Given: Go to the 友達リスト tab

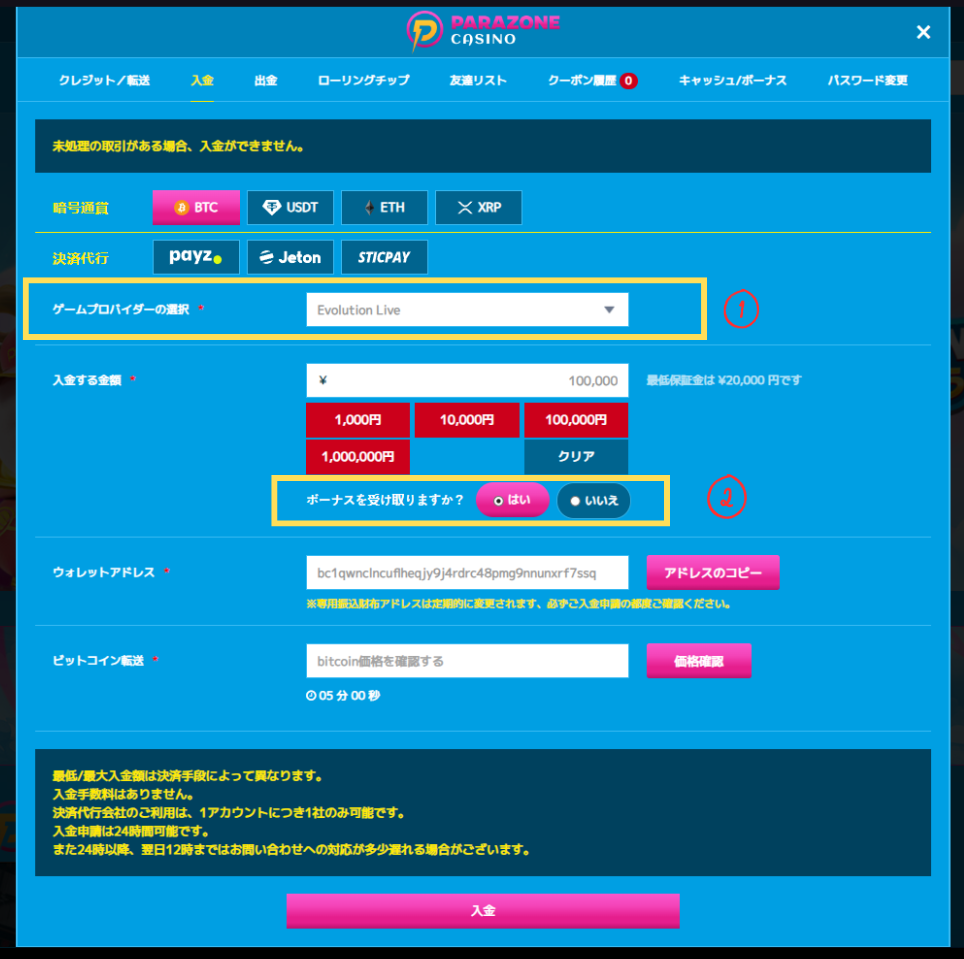Looking at the screenshot, I should click(x=478, y=81).
